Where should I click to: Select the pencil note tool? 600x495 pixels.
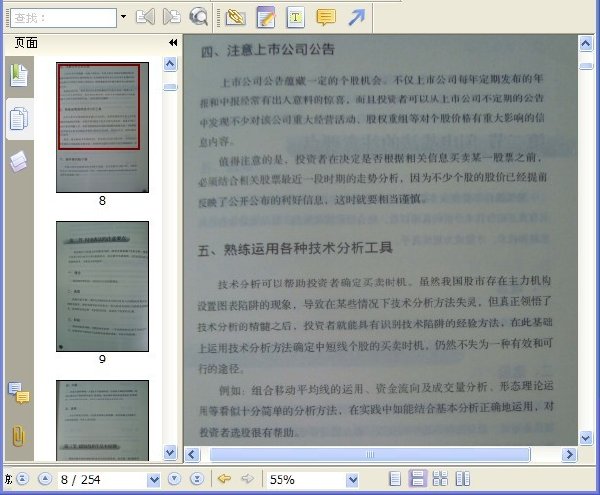click(266, 17)
